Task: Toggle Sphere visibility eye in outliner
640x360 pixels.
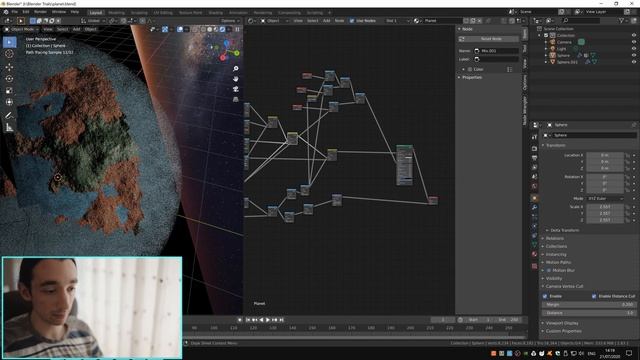Action: pos(634,55)
